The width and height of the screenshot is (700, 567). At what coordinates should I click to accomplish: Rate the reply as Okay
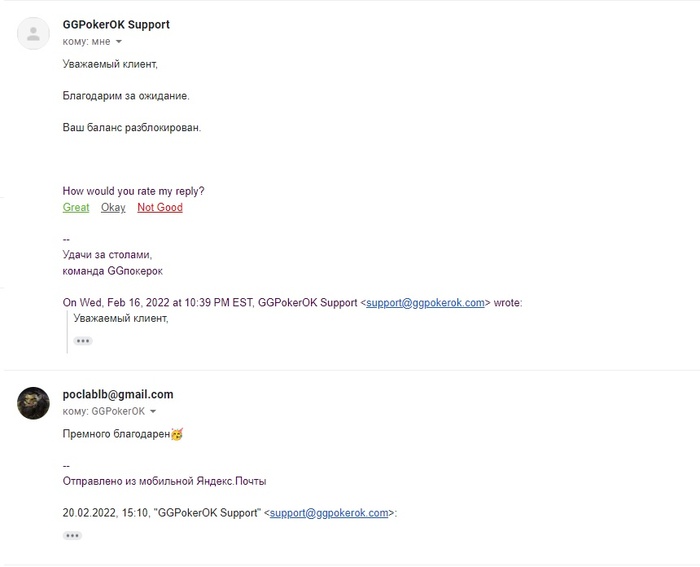(x=113, y=208)
